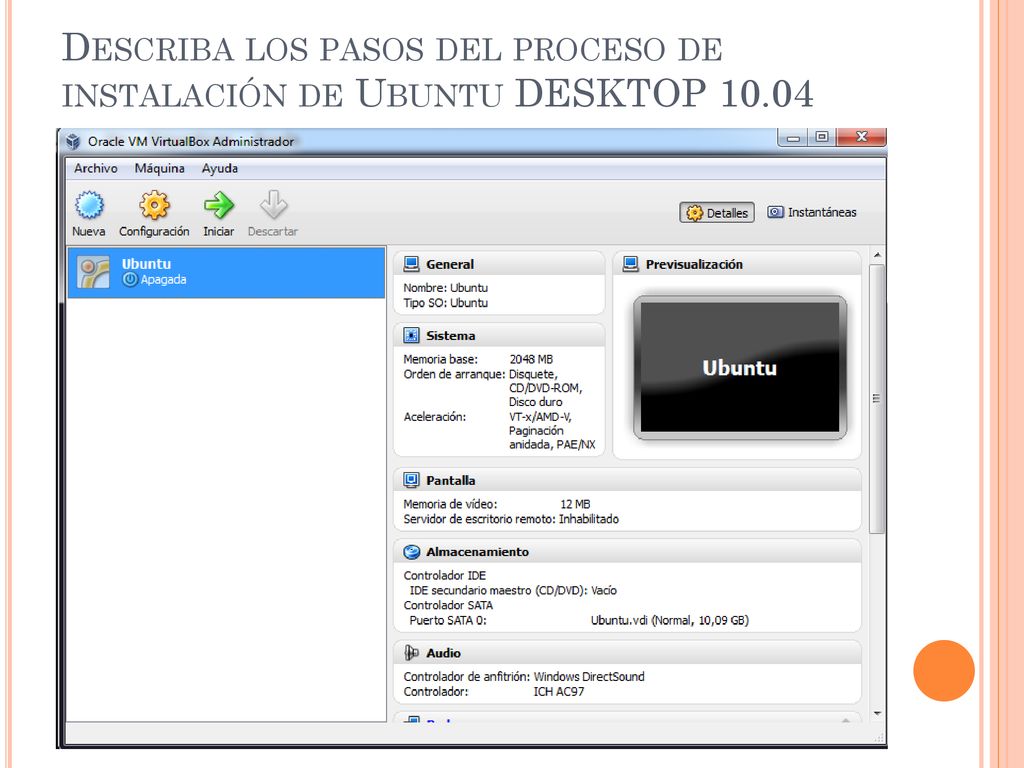Close the VirtualBox window
Screen dimensions: 1024x768
point(861,137)
